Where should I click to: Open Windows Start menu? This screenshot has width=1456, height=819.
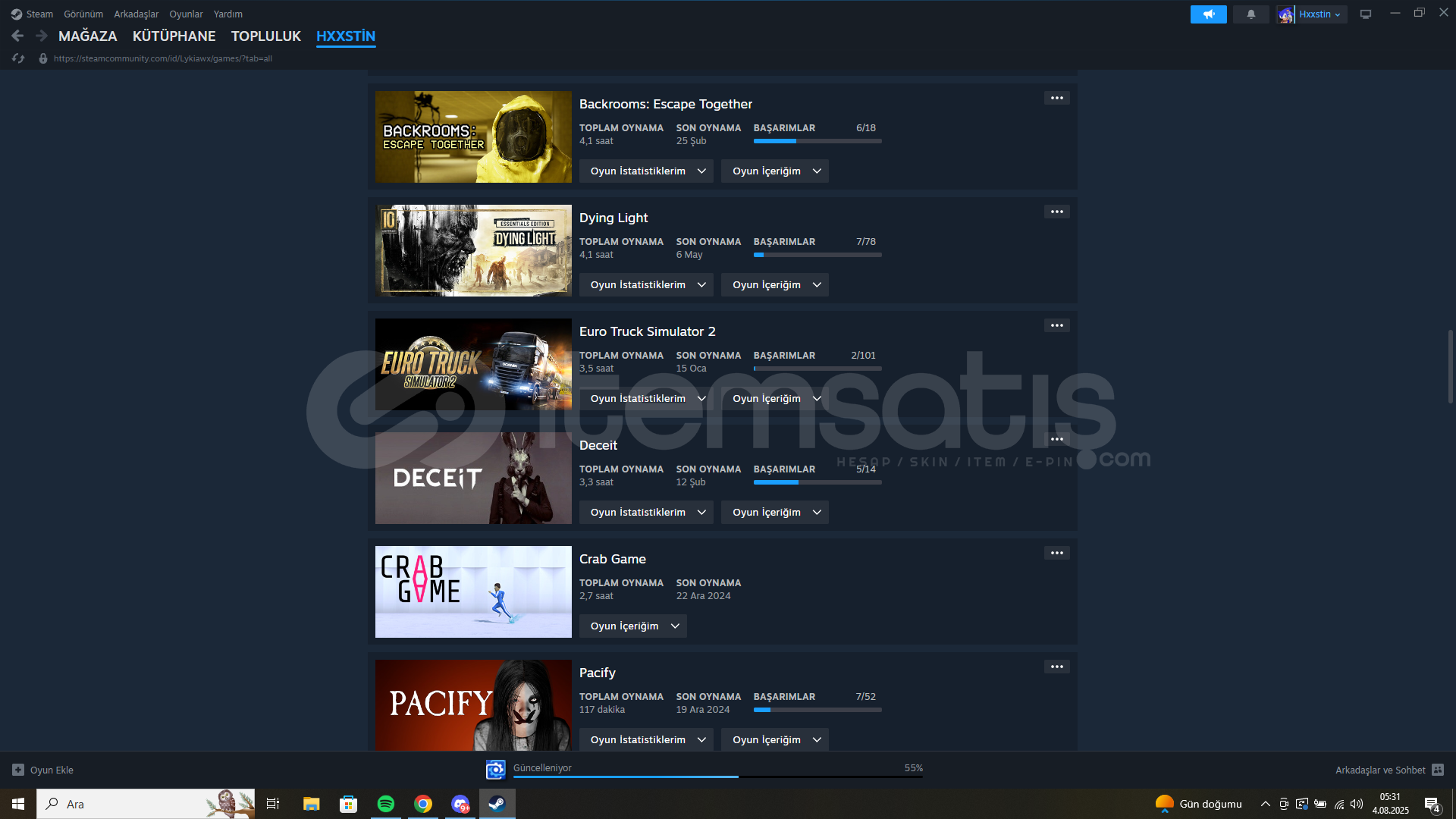[18, 804]
